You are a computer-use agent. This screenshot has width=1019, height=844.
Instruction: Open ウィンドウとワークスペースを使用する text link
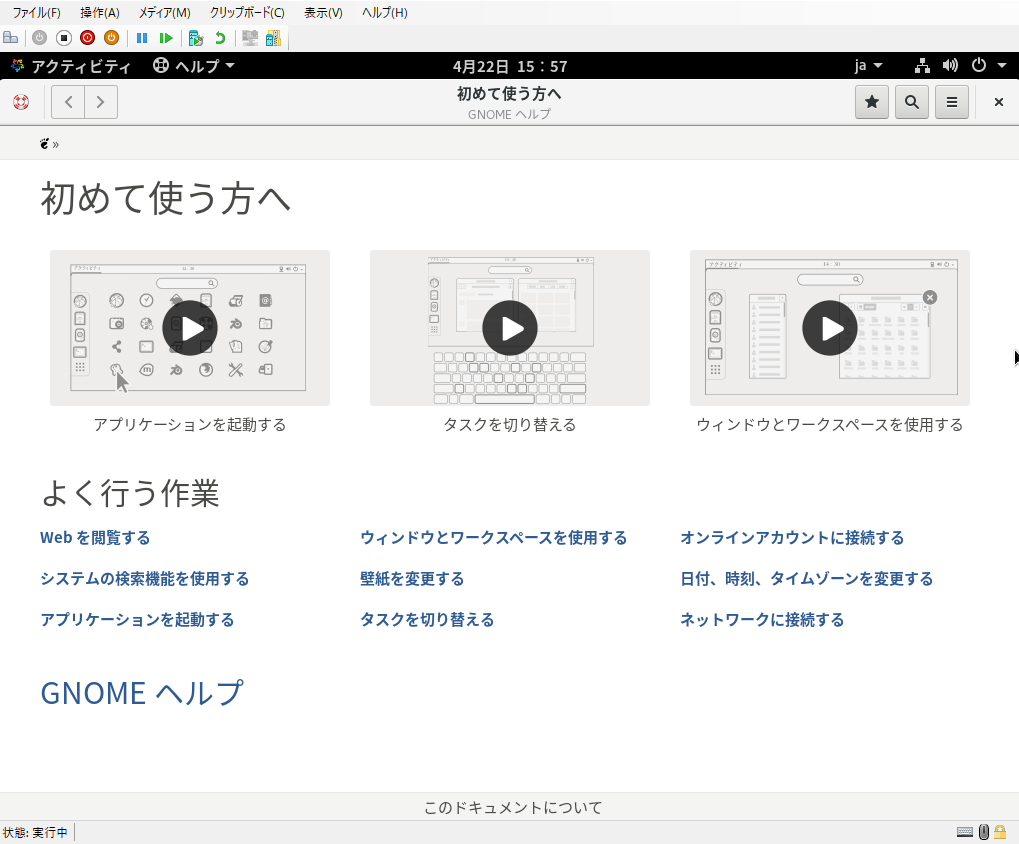pos(493,538)
